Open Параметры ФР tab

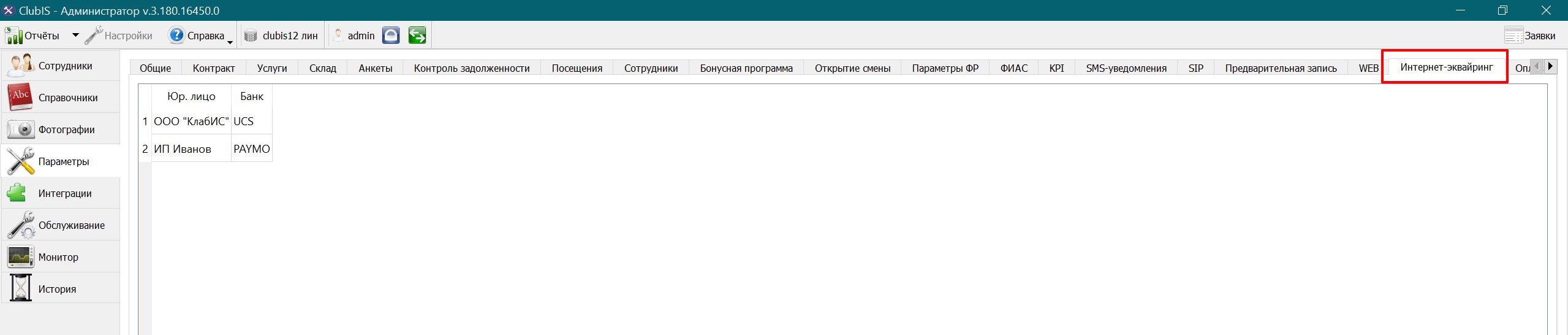[x=945, y=68]
